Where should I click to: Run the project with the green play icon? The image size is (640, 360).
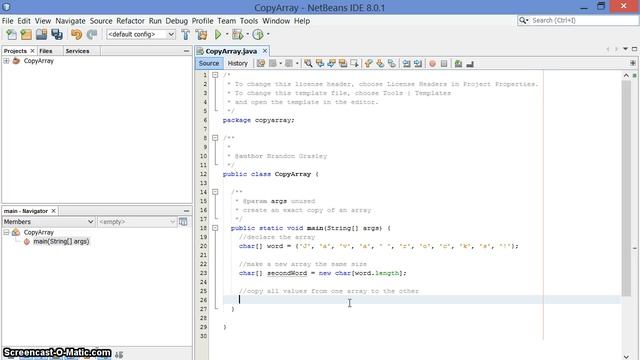(218, 35)
